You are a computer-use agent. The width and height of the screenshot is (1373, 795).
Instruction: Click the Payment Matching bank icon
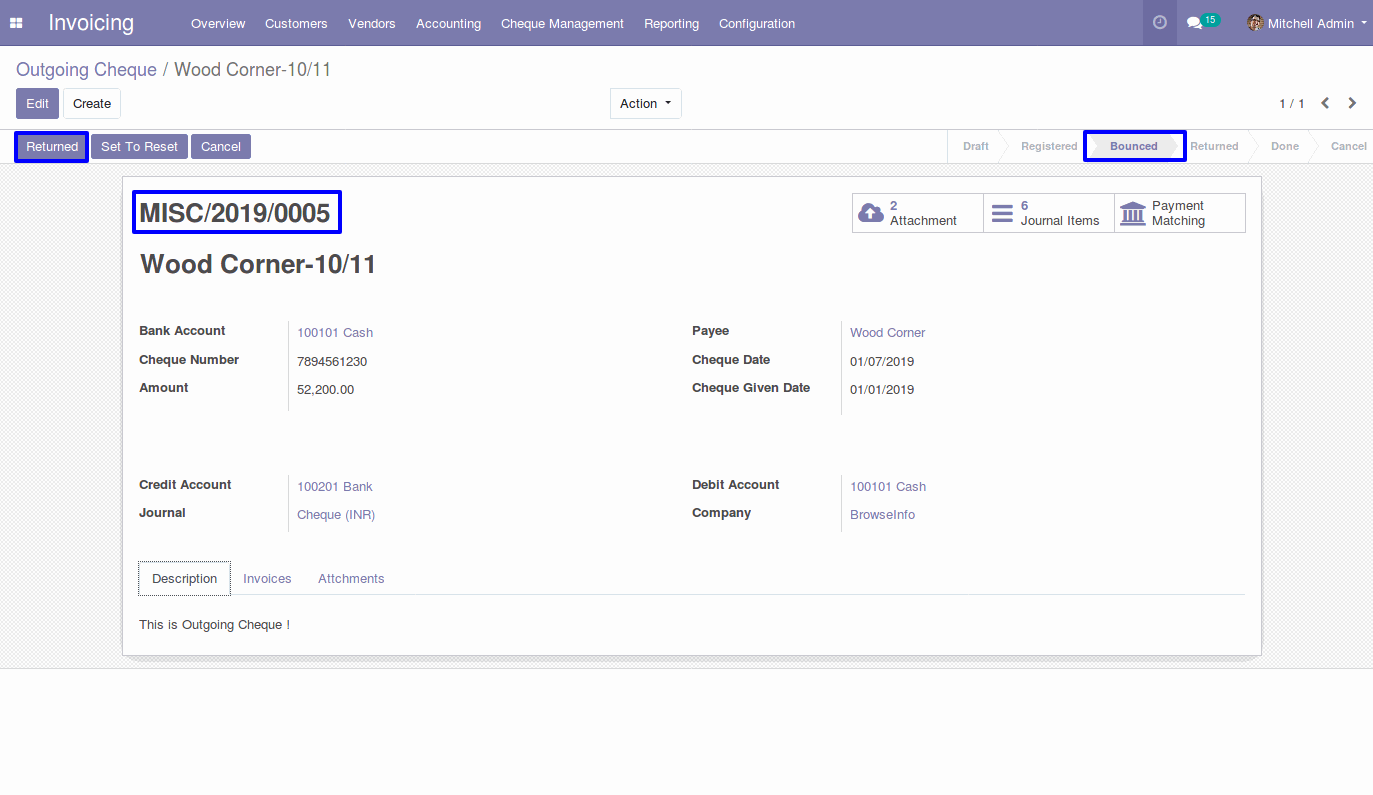click(1133, 213)
